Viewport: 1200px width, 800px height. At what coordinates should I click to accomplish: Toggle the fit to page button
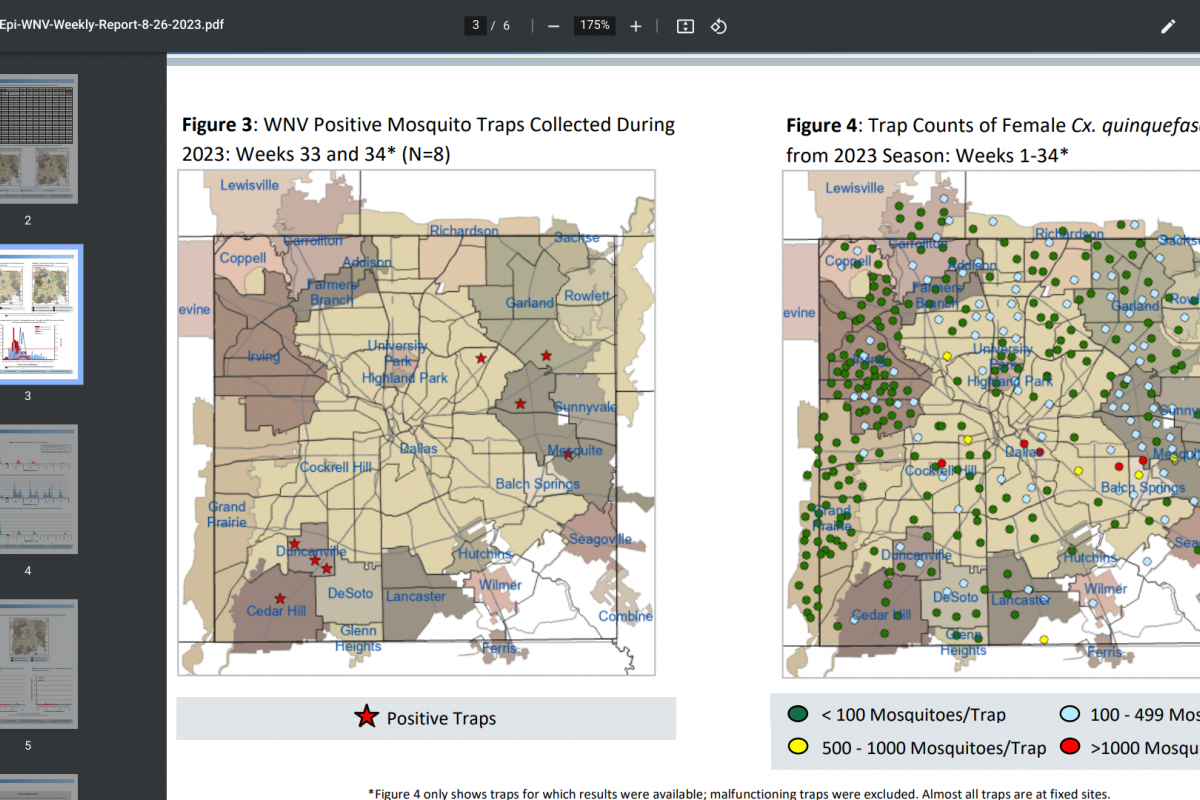tap(685, 26)
